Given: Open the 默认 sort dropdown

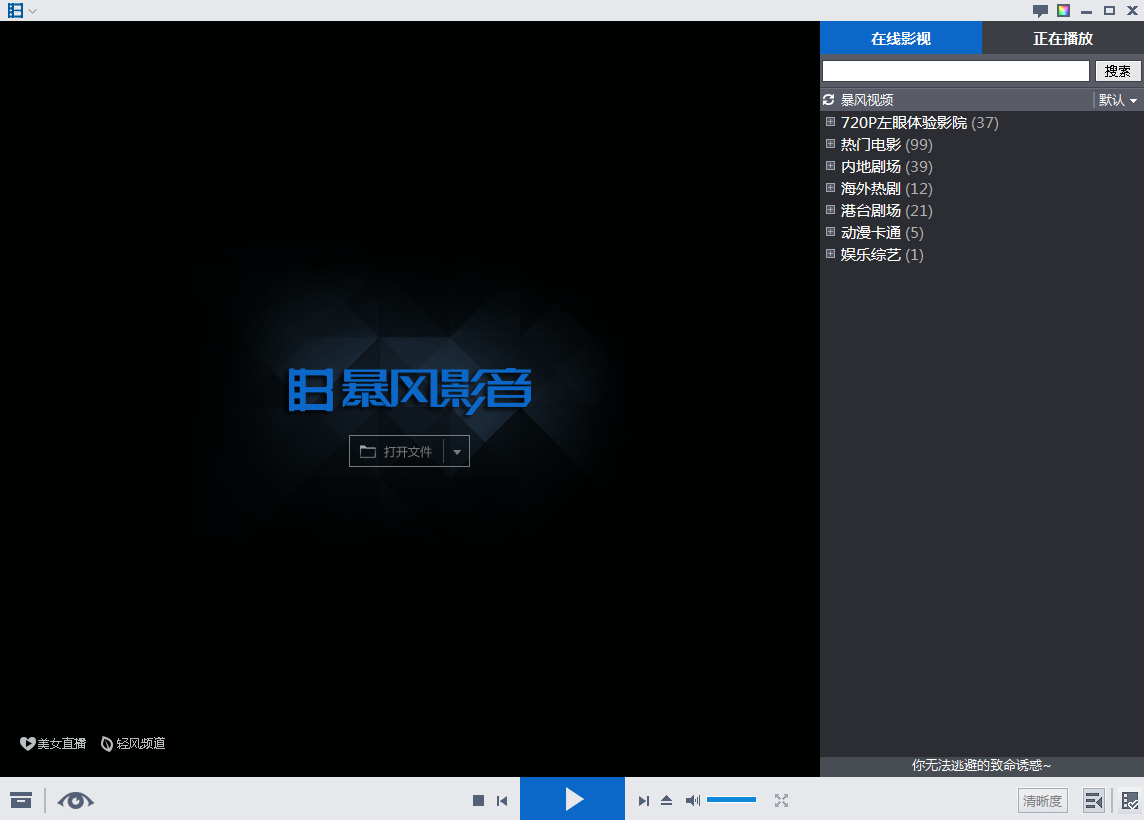Looking at the screenshot, I should (1118, 100).
